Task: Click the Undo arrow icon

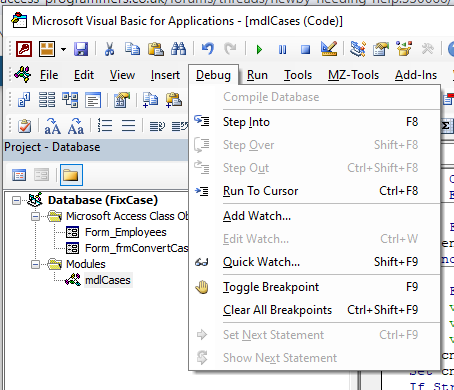Action: [x=208, y=49]
